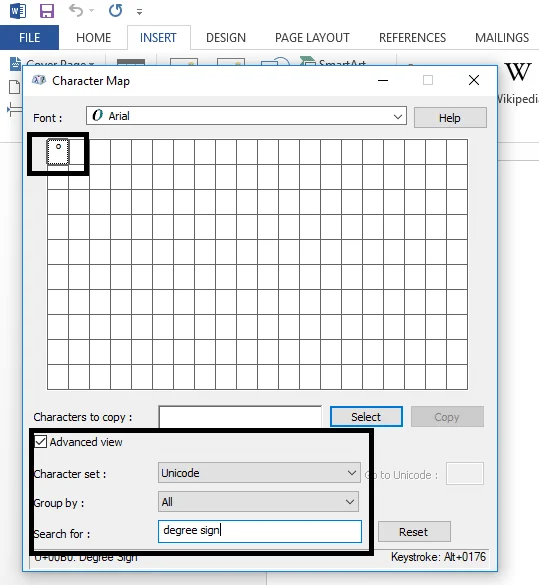The image size is (539, 585).
Task: Click the Keystroke: Alt+0176 status text
Action: click(438, 557)
